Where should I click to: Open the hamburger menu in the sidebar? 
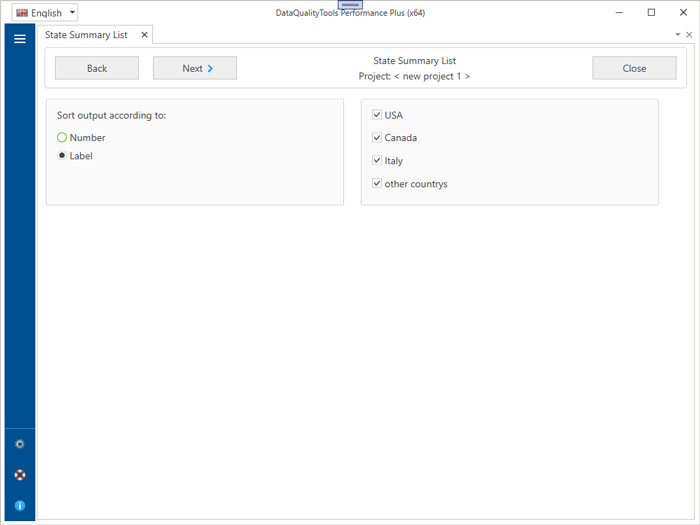[x=19, y=39]
